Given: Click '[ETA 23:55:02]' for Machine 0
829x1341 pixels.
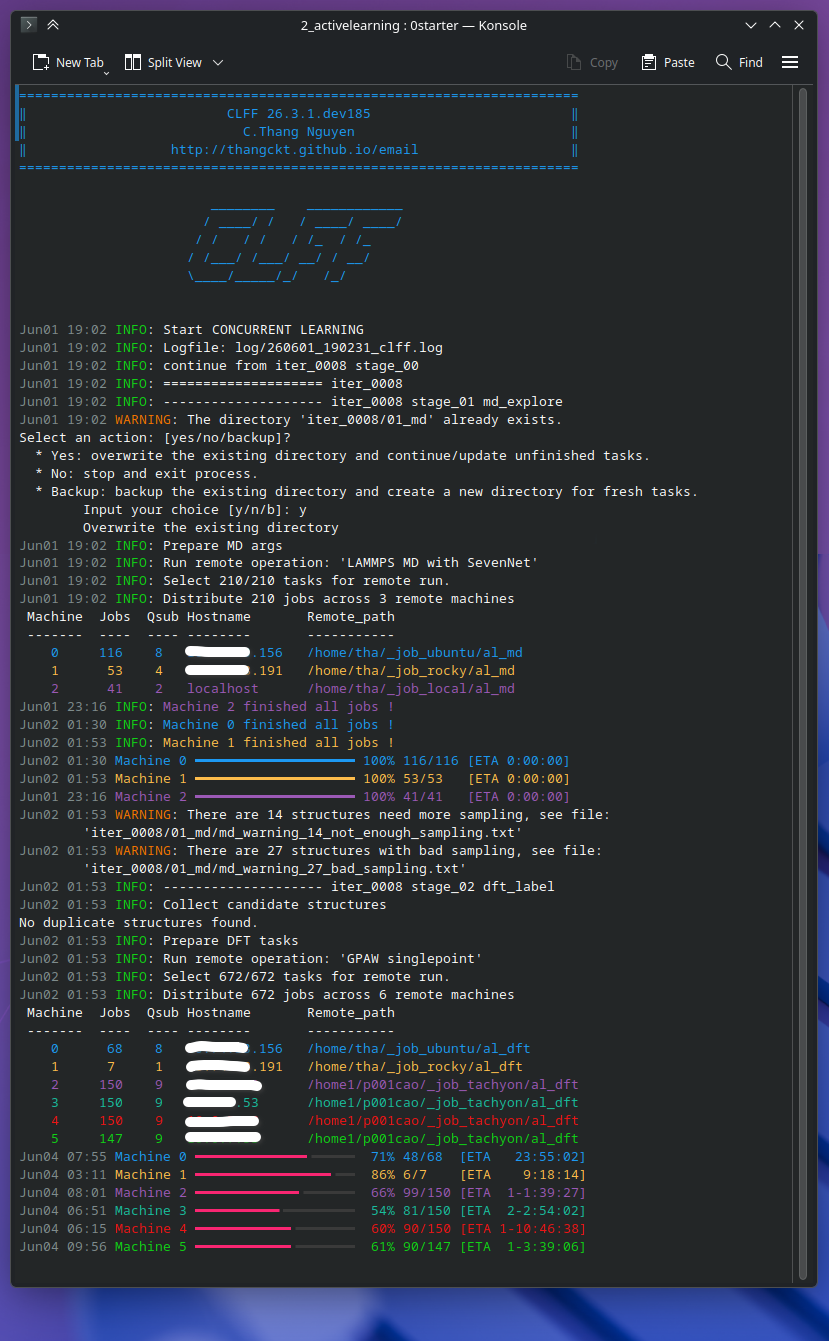Looking at the screenshot, I should [x=523, y=1157].
